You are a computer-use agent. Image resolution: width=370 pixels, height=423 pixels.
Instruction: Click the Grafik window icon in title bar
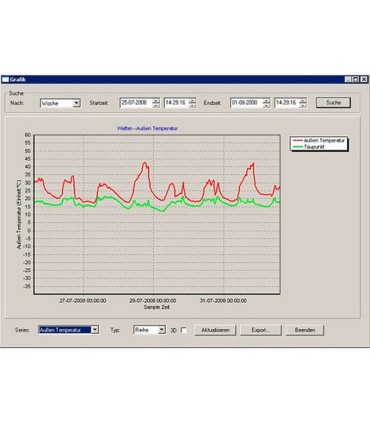coord(5,79)
